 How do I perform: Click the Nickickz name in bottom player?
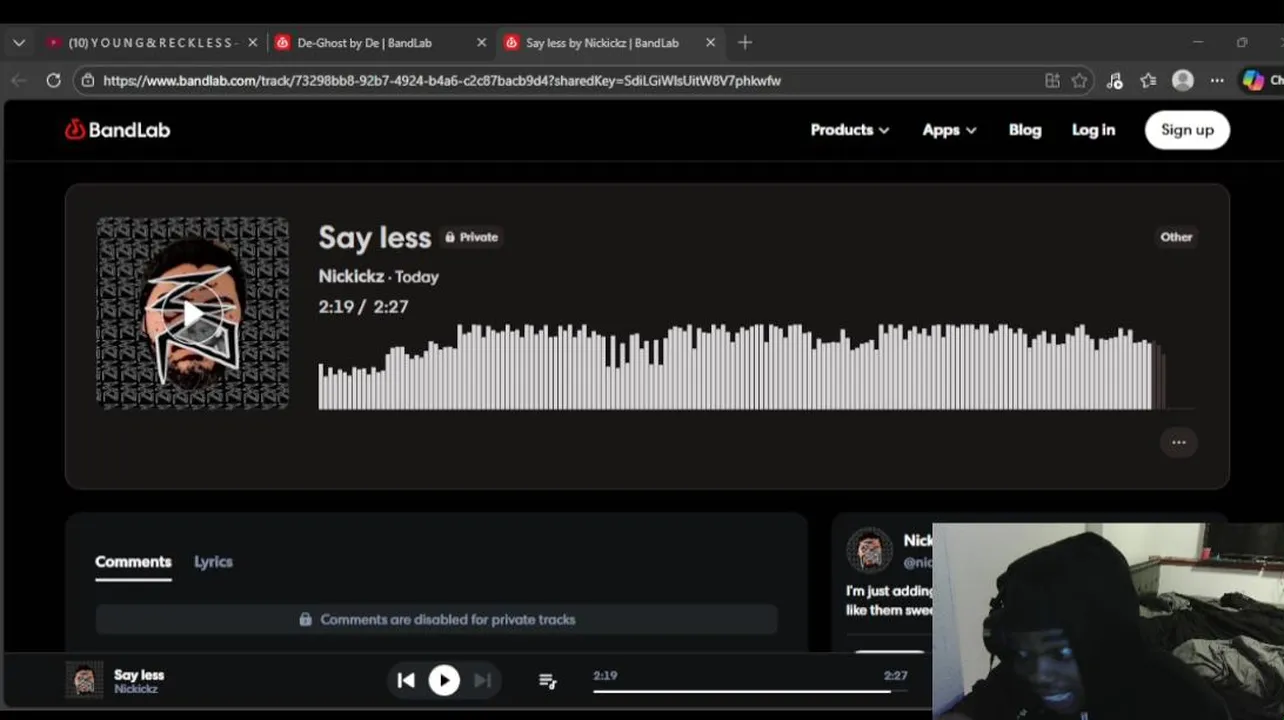[136, 689]
